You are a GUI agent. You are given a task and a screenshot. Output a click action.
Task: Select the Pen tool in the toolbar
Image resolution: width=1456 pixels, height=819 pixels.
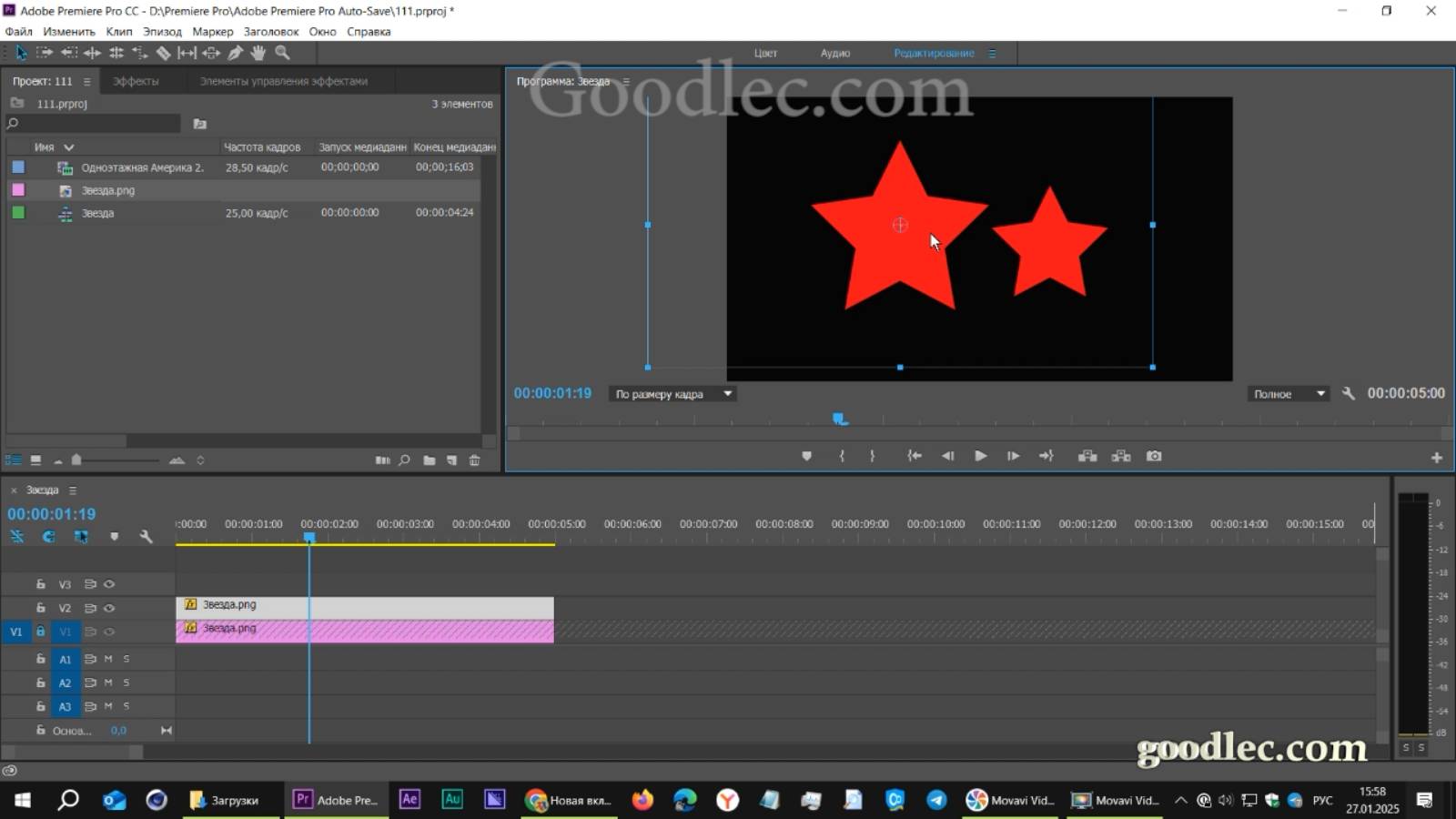tap(235, 52)
